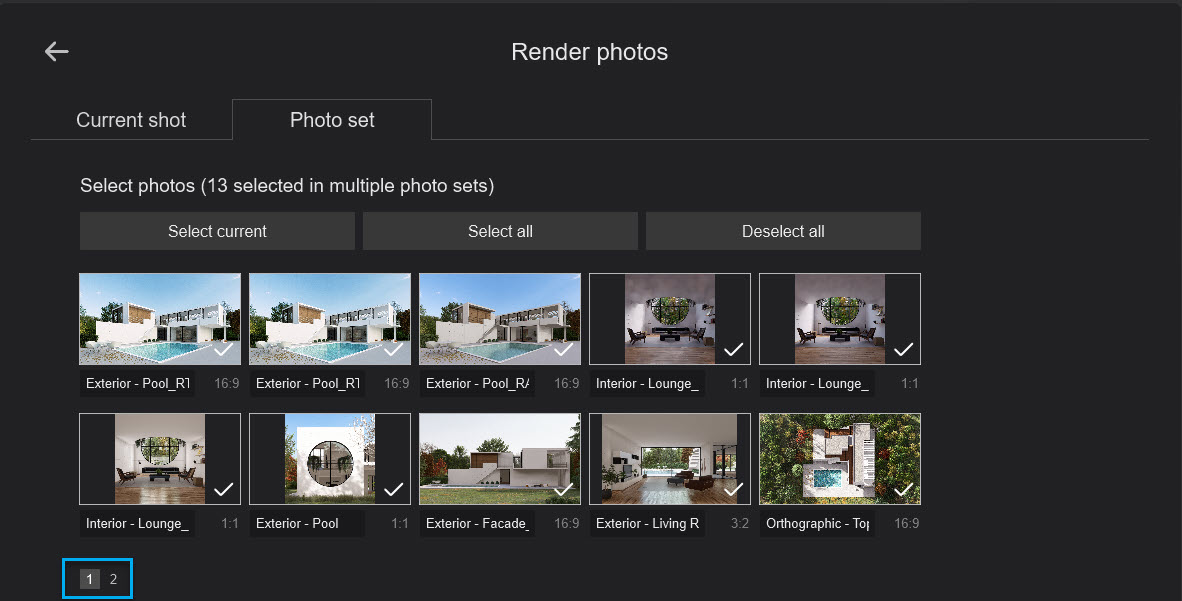Toggle checkmark on the Orthographic top view photo
The image size is (1182, 601).
coord(904,489)
